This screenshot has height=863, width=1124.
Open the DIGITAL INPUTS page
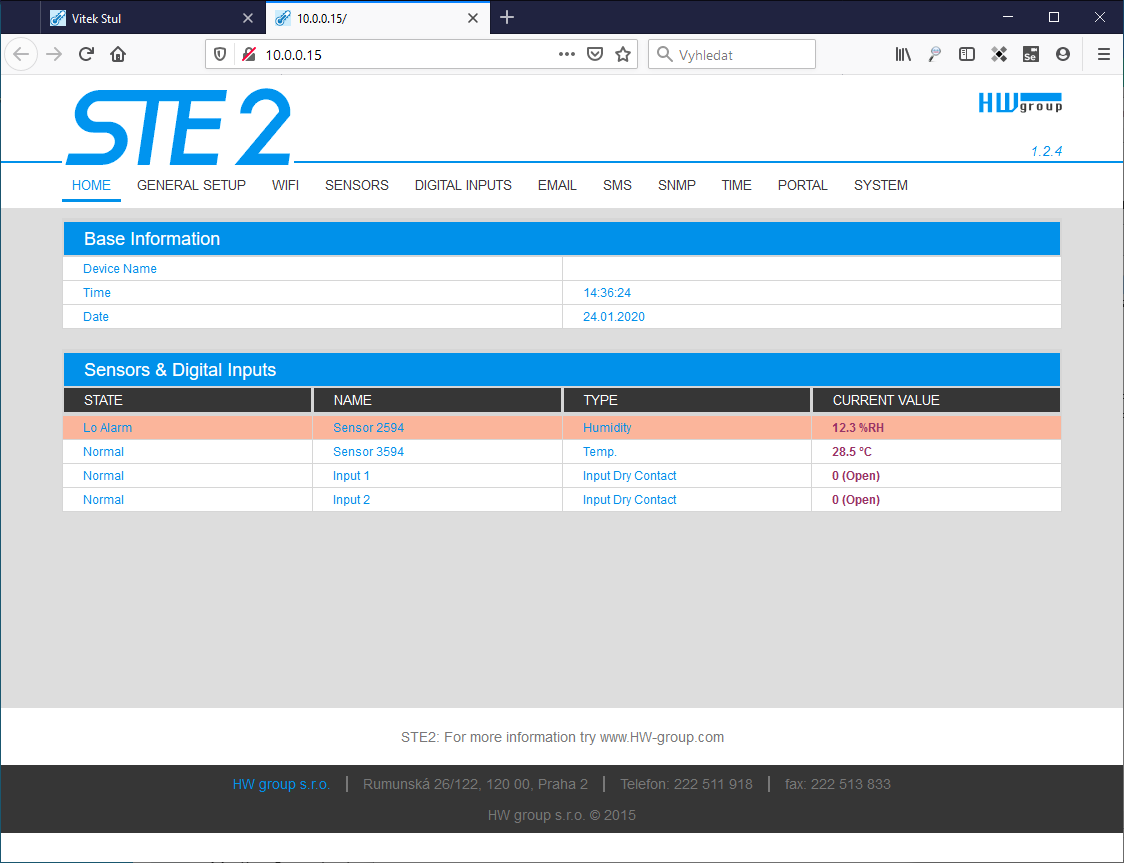(463, 186)
